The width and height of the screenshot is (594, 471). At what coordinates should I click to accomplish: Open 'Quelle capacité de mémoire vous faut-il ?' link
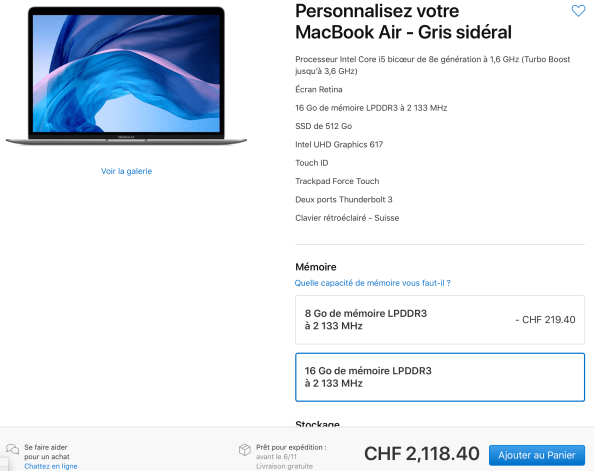(x=372, y=283)
